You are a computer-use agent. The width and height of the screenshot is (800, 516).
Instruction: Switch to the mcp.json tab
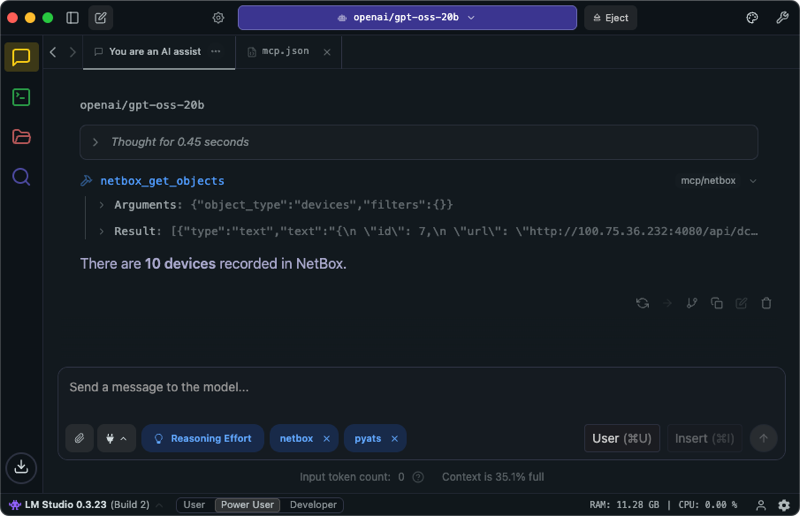(285, 52)
